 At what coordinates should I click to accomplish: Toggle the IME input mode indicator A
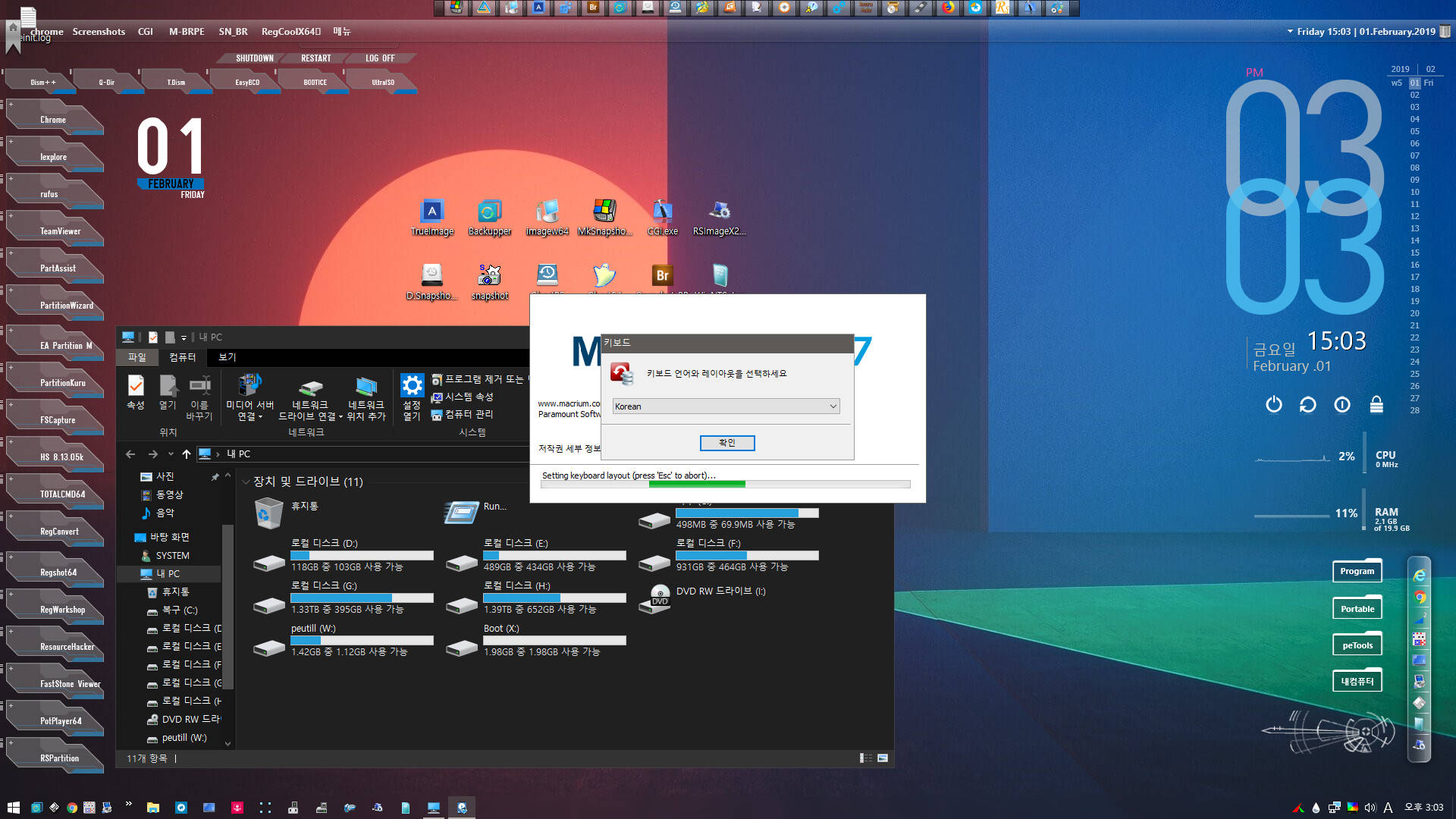tap(1388, 808)
